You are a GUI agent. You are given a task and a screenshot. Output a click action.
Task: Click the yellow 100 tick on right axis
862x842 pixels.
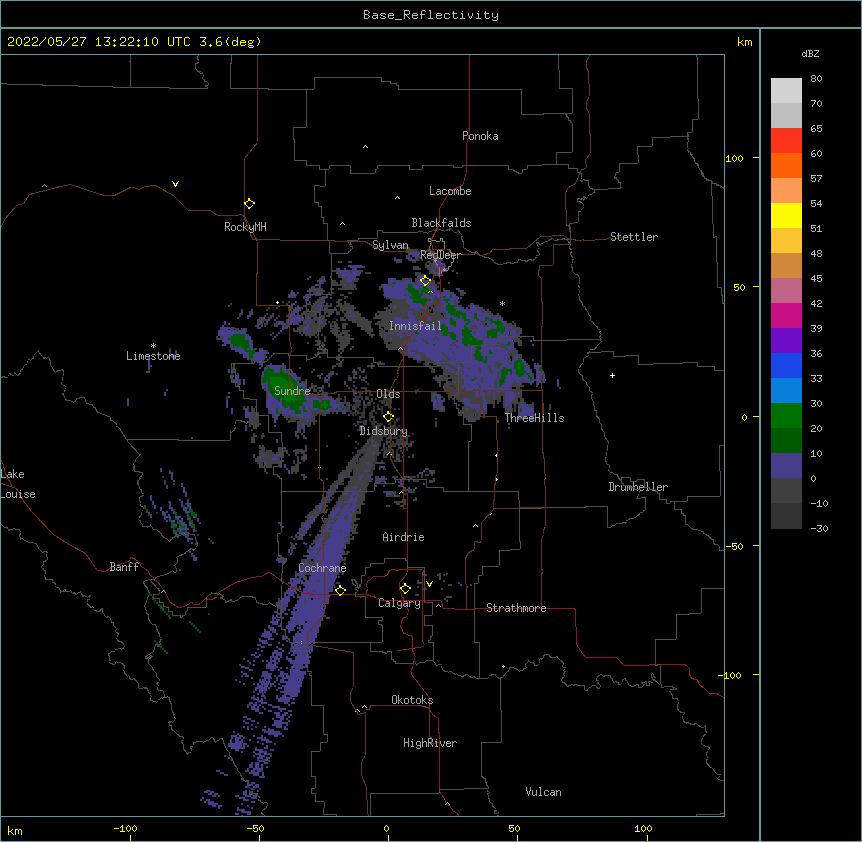[x=734, y=158]
